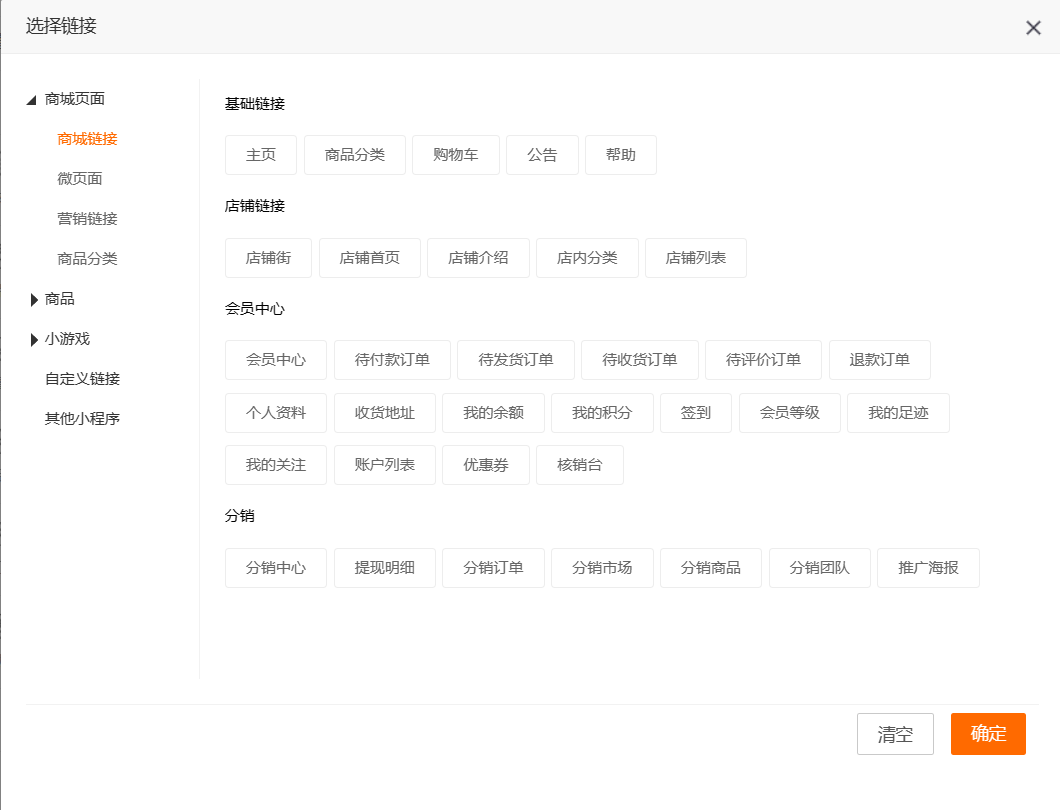1060x810 pixels.
Task: Click the 确定 confirm button
Action: (x=988, y=734)
